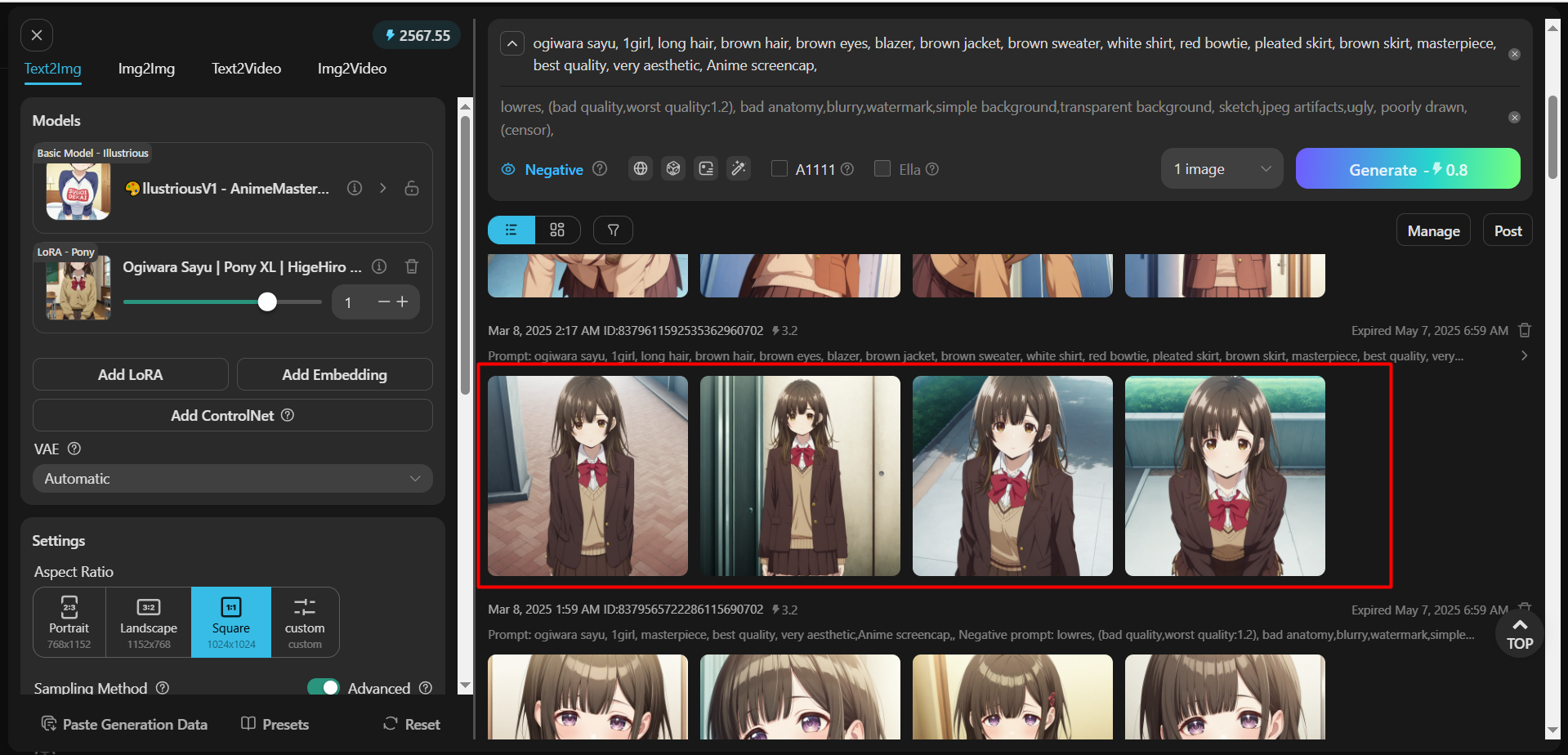Open help for Sampling Method

pyautogui.click(x=163, y=688)
